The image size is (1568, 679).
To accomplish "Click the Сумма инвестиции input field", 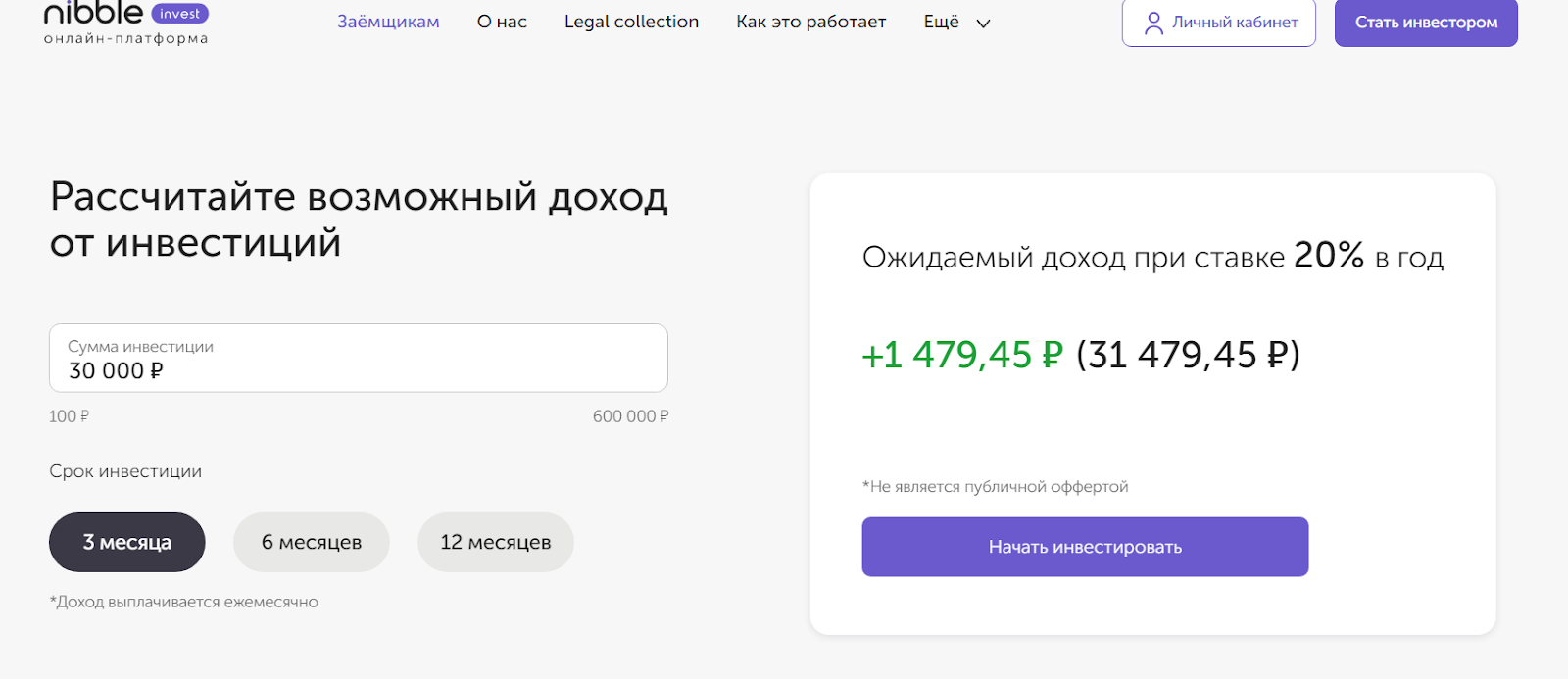I will pyautogui.click(x=359, y=359).
